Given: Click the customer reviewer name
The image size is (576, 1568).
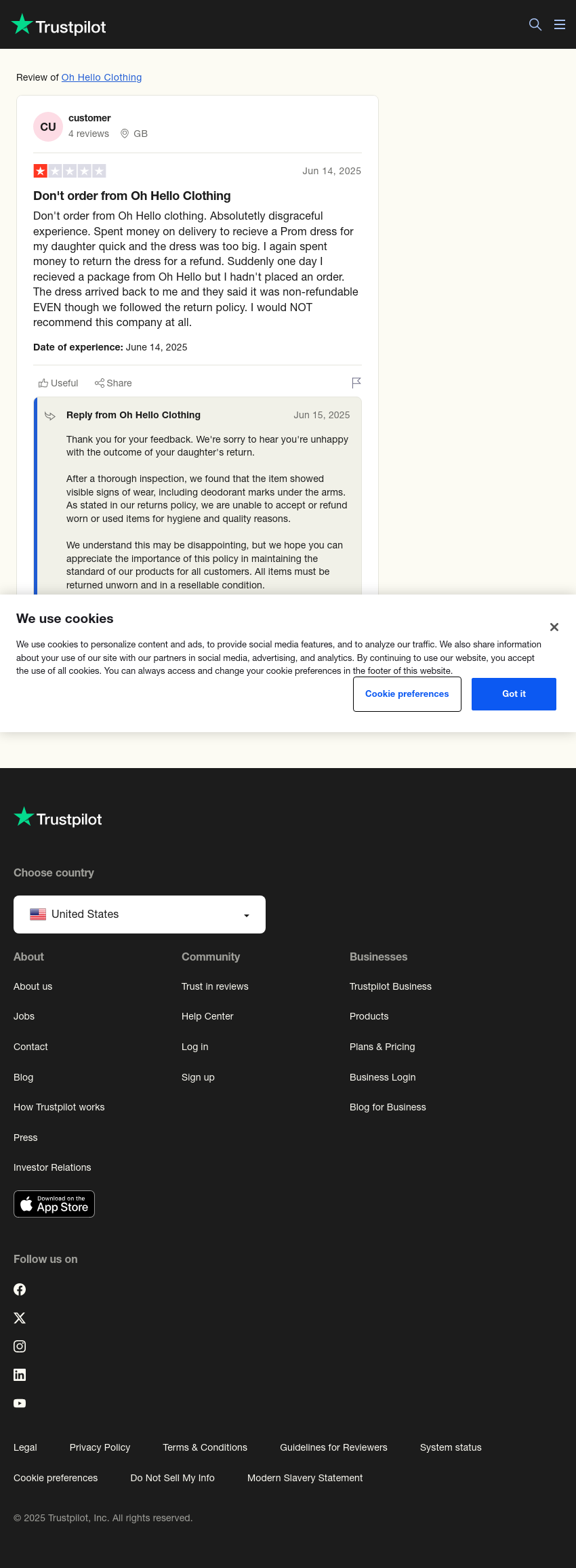Looking at the screenshot, I should 89,118.
